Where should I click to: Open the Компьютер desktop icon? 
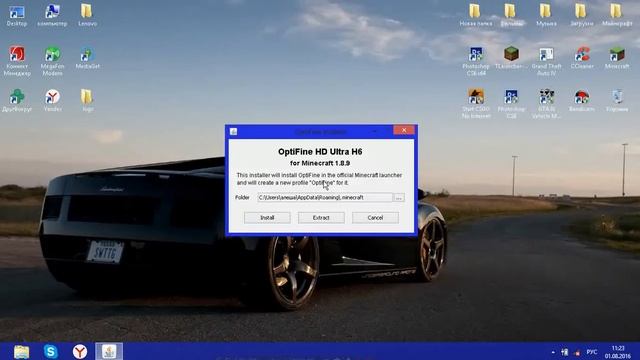(x=52, y=16)
